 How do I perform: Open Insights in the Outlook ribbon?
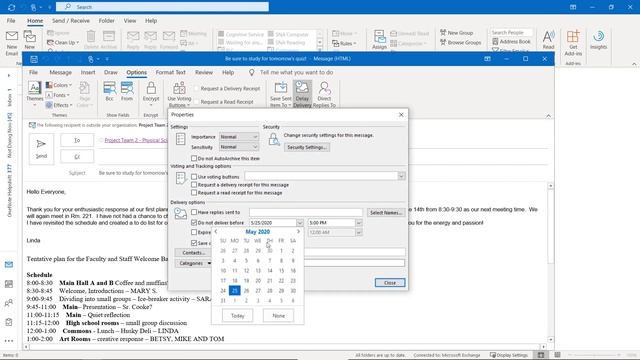[x=598, y=40]
